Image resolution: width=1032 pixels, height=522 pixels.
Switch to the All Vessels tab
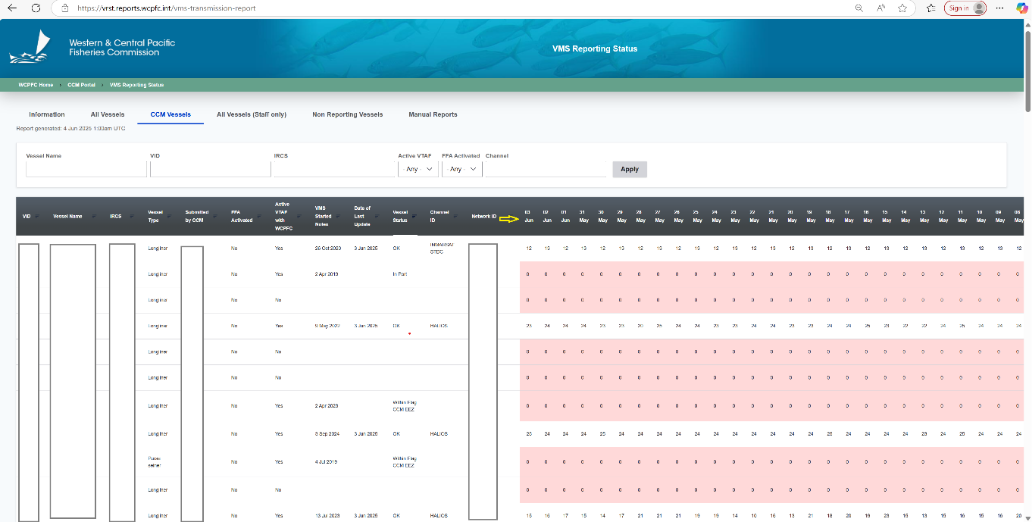(107, 115)
